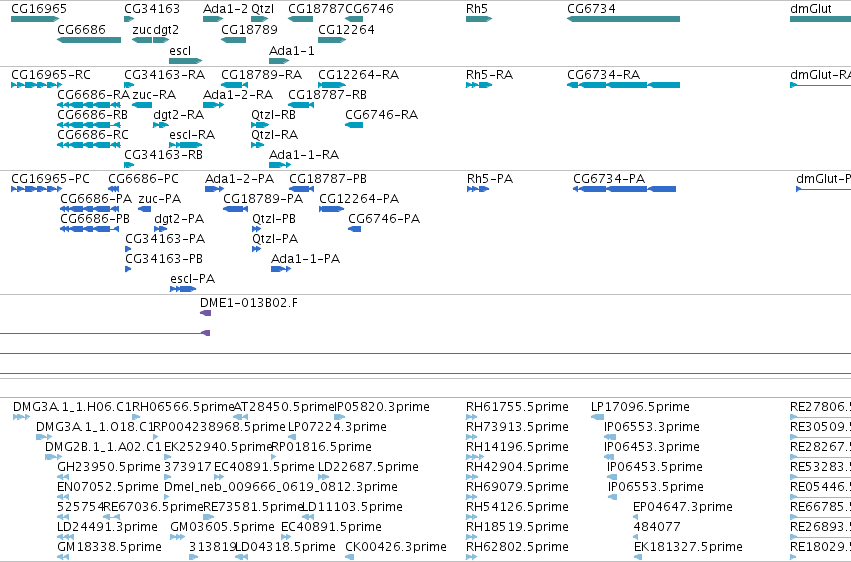Open the Ada1-1 gene label

click(x=291, y=51)
